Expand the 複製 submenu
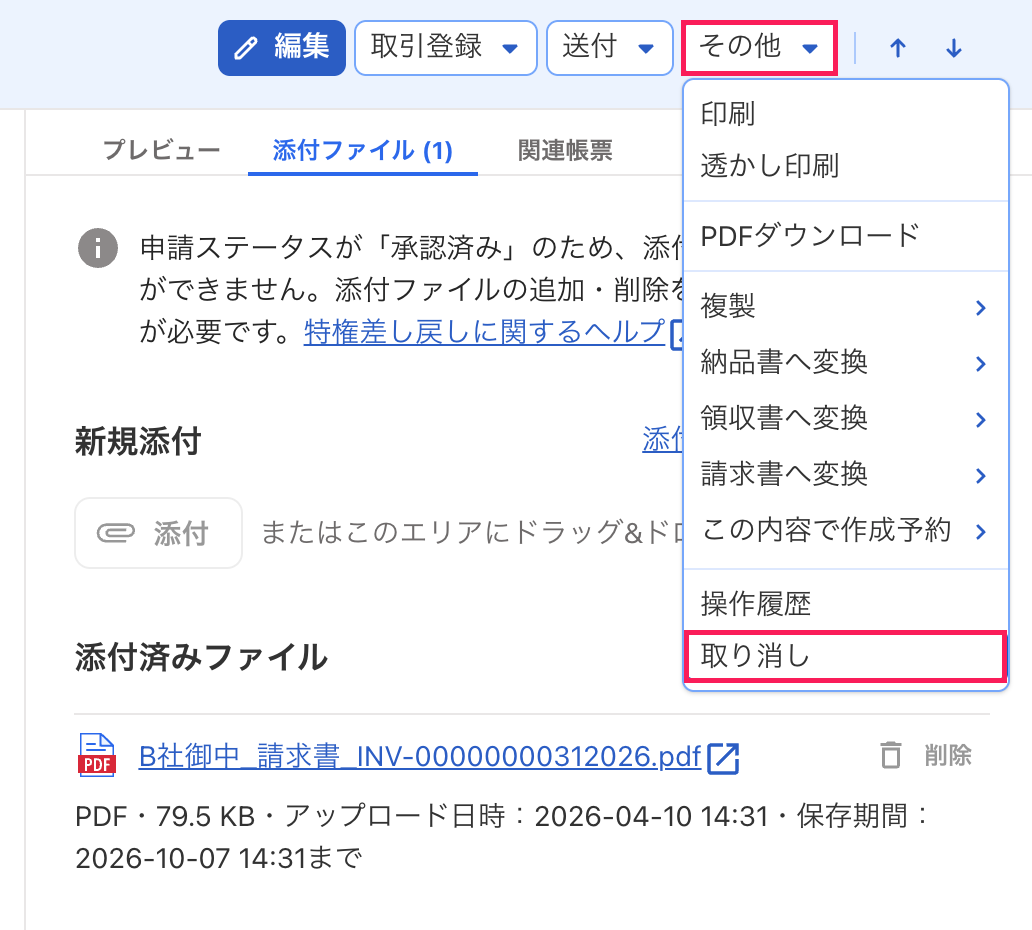The height and width of the screenshot is (930, 1032). (846, 307)
